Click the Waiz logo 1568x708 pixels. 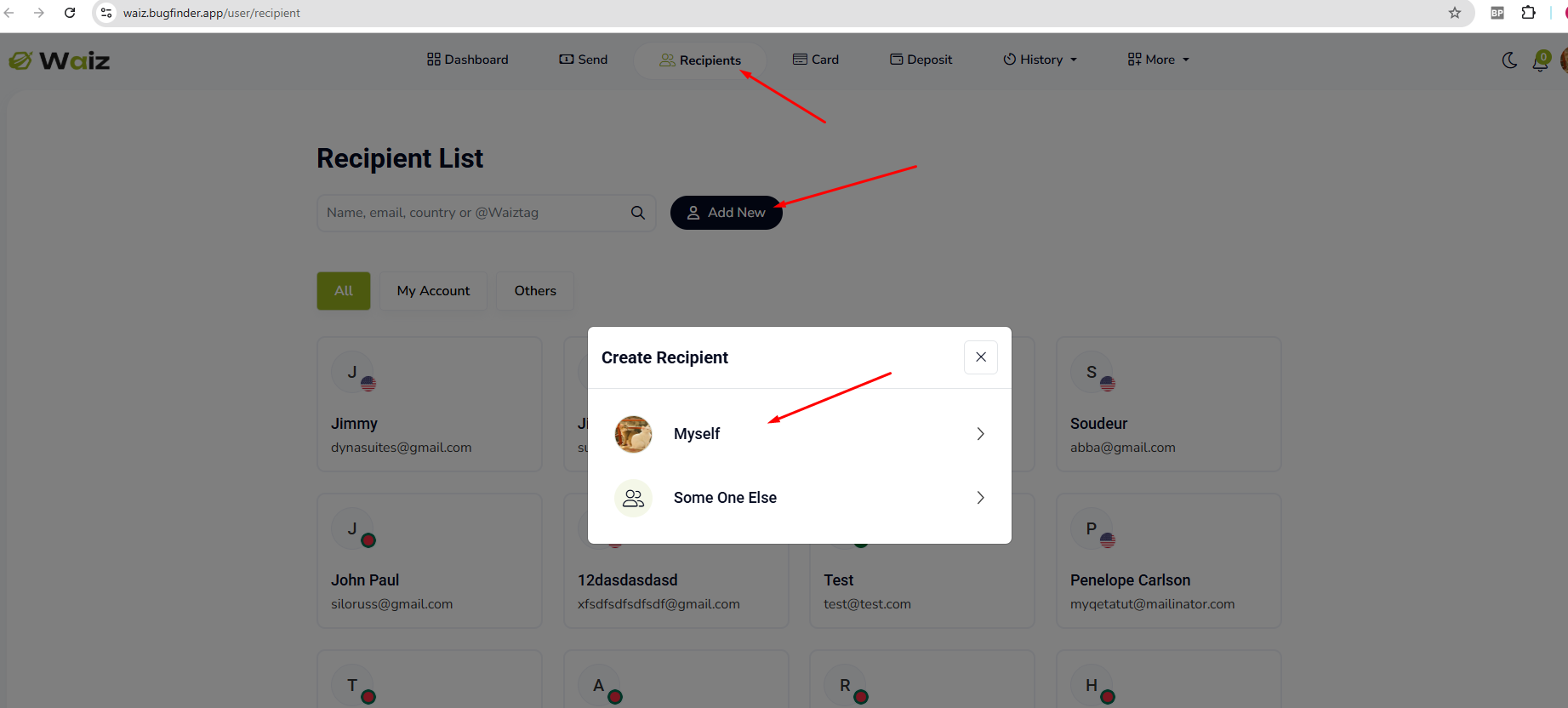click(x=60, y=60)
